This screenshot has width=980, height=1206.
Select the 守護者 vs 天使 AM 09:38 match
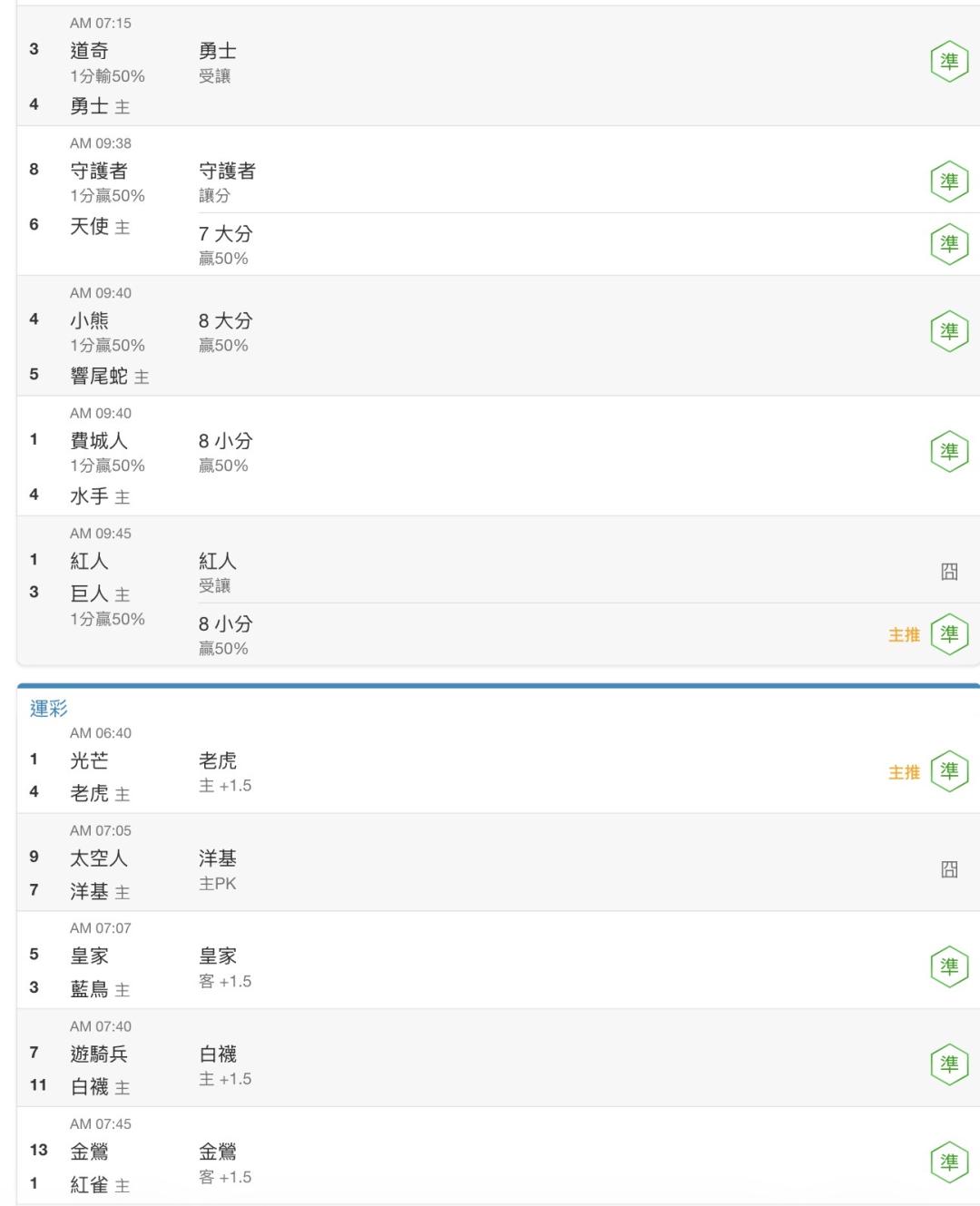pyautogui.click(x=498, y=201)
